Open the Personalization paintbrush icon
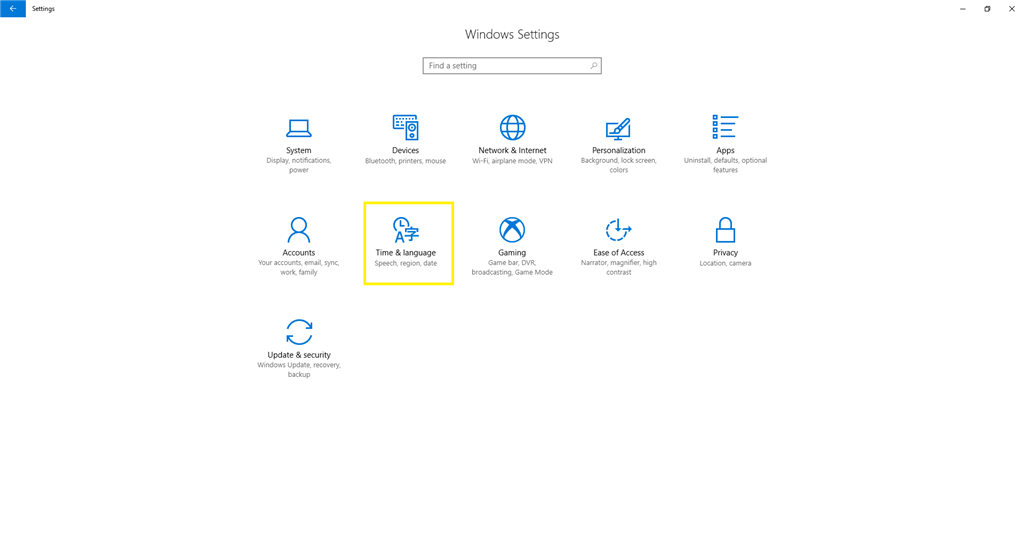This screenshot has width=1024, height=554. click(x=618, y=129)
